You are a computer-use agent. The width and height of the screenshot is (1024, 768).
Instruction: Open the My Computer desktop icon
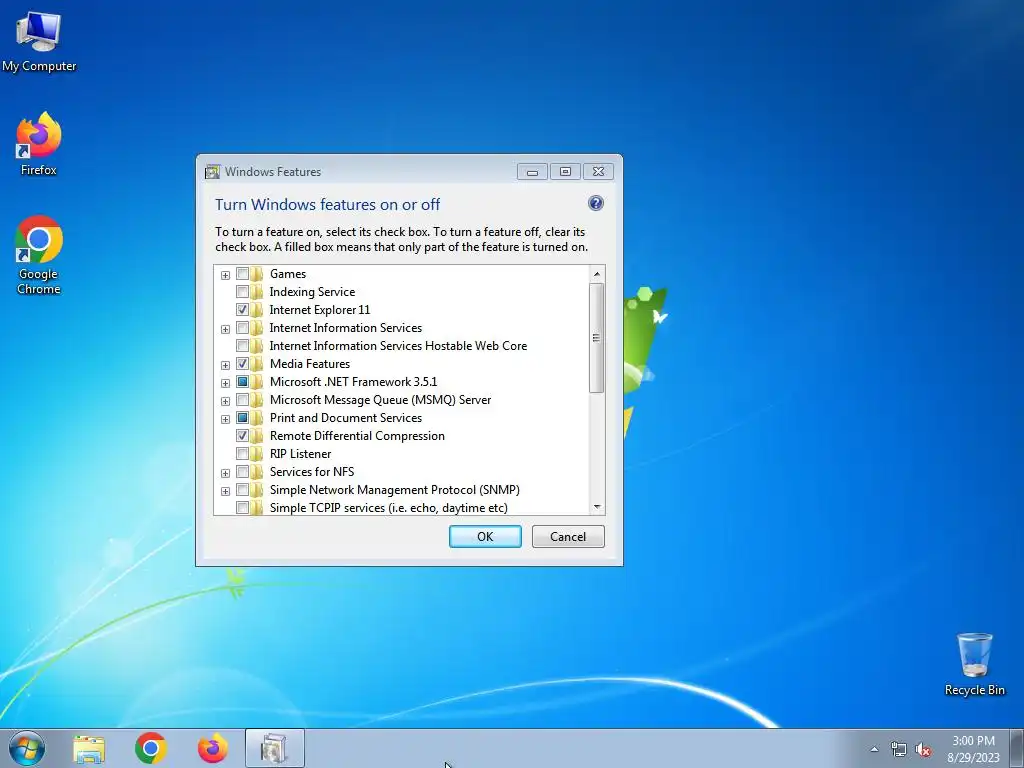click(39, 40)
